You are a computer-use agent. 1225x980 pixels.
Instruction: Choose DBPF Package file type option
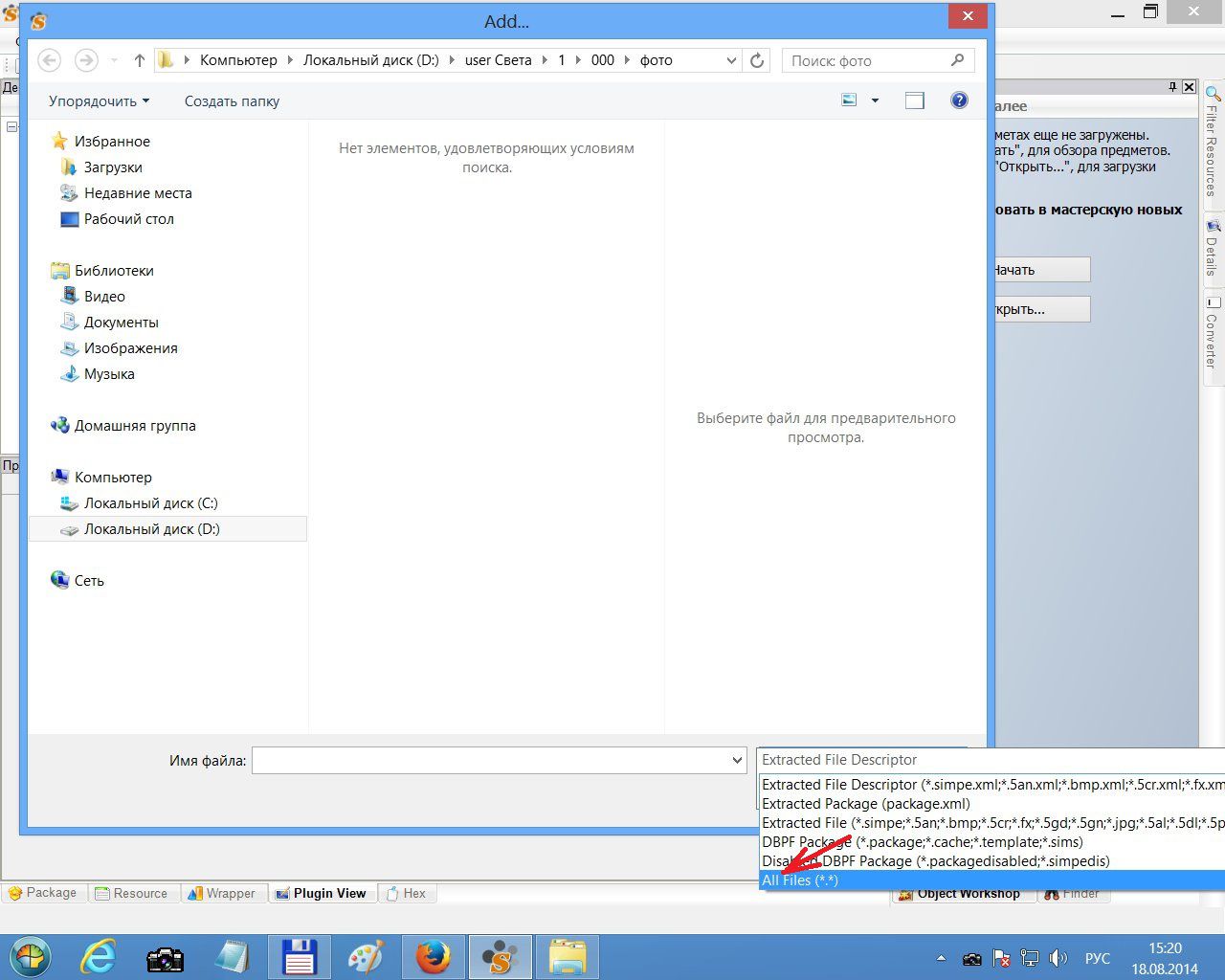(x=922, y=842)
